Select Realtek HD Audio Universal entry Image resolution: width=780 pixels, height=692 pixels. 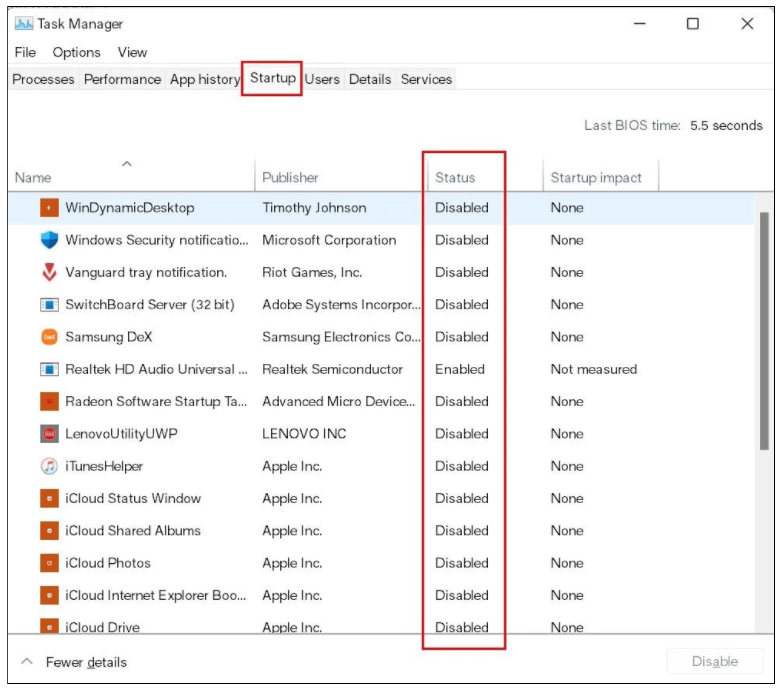[156, 369]
